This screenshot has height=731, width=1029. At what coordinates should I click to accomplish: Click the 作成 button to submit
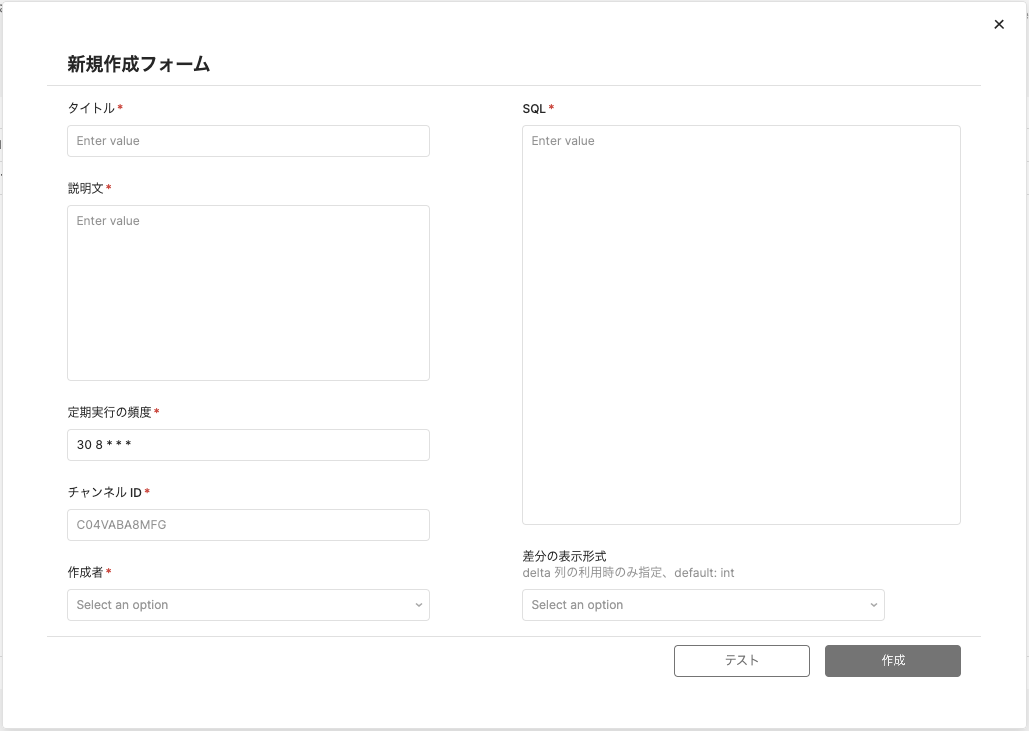point(892,661)
